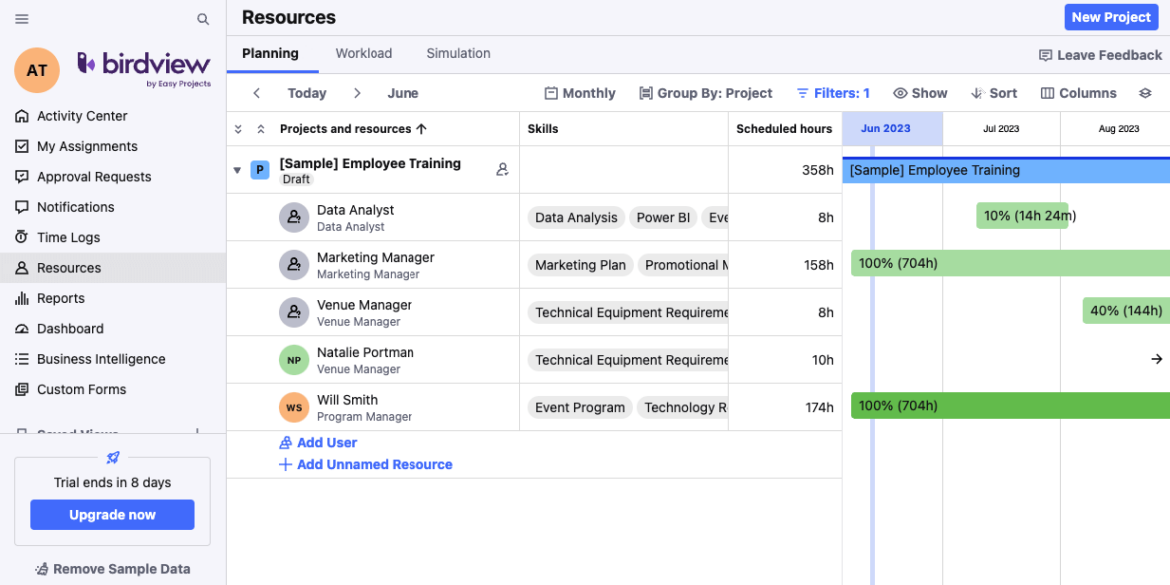Click the stacked layers icon beside Columns
The height and width of the screenshot is (585, 1170).
click(1146, 92)
